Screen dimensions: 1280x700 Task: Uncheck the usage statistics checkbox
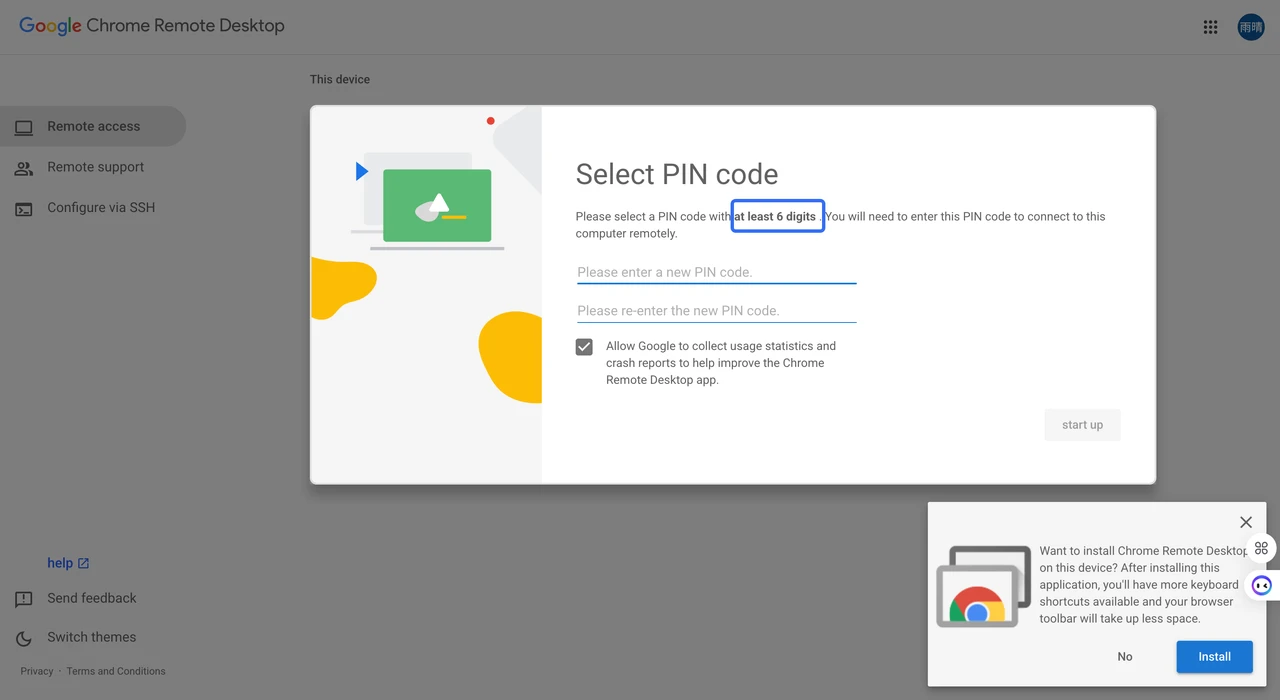pos(584,347)
